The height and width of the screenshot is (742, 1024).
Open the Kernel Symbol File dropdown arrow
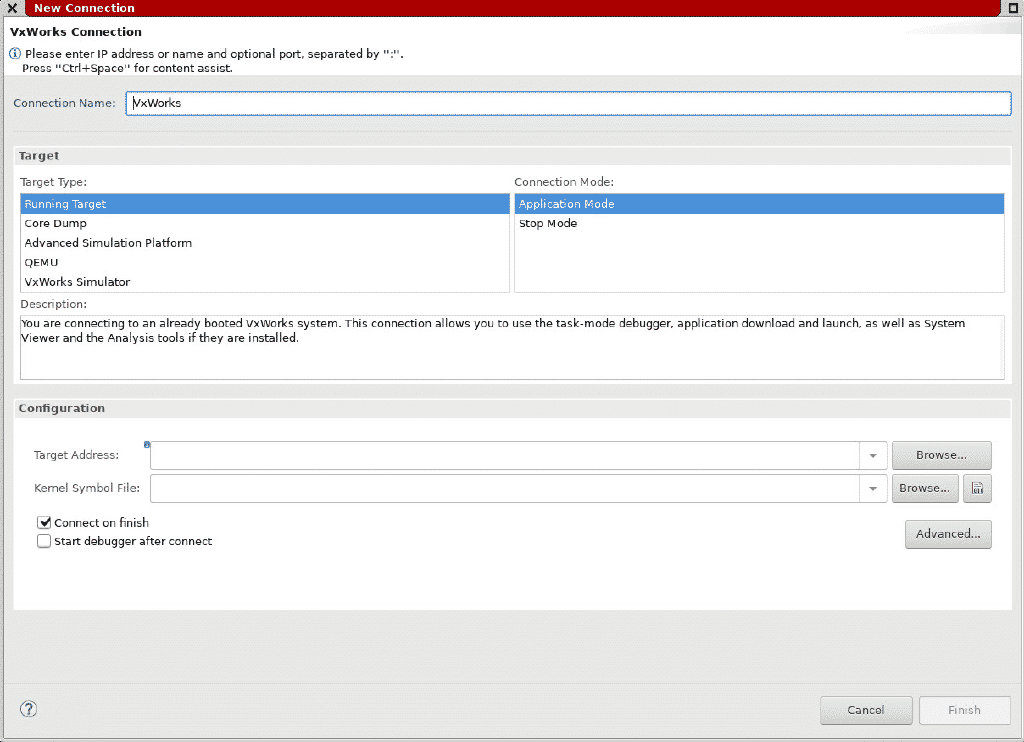[x=871, y=488]
